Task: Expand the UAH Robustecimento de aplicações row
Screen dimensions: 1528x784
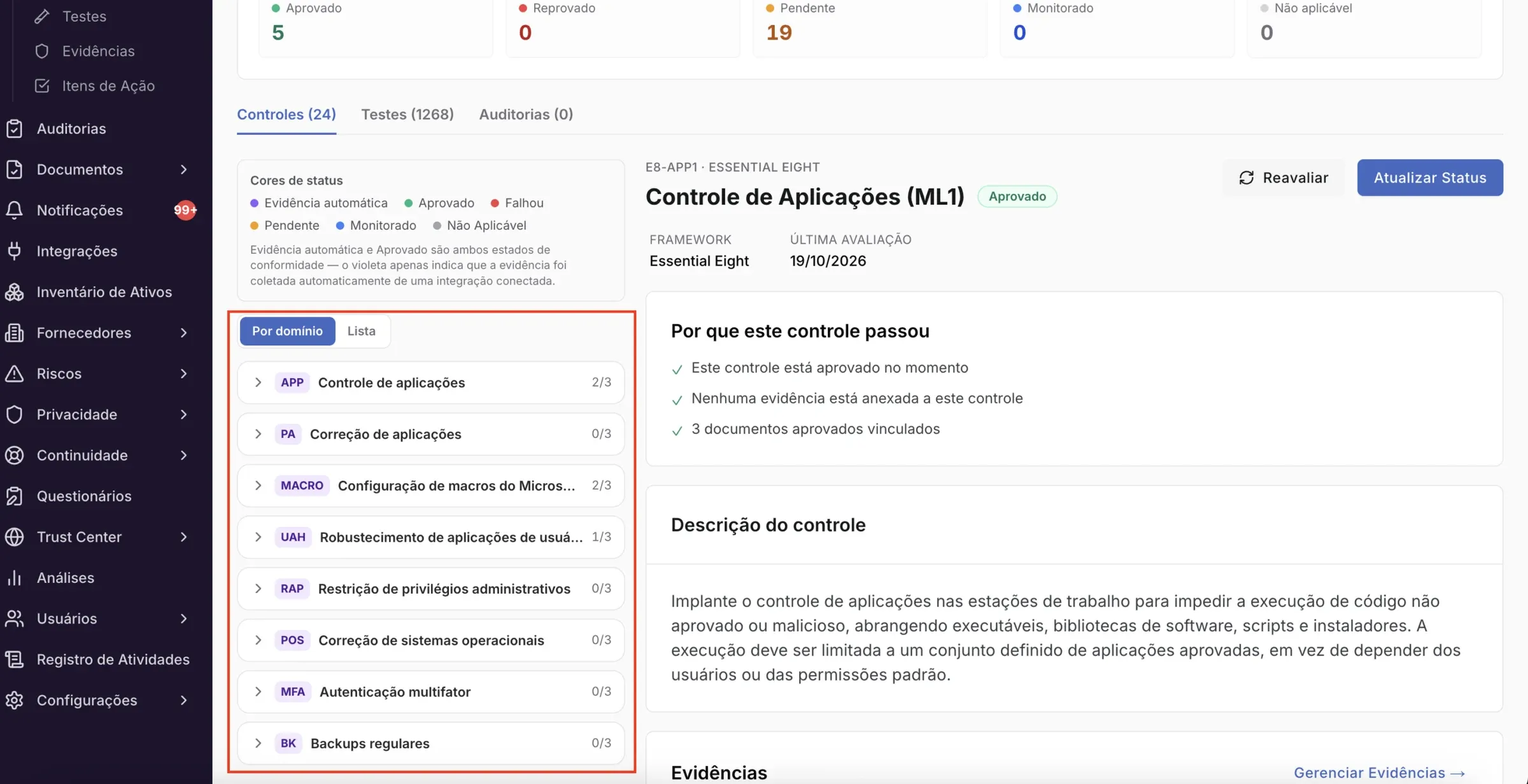Action: (x=430, y=537)
